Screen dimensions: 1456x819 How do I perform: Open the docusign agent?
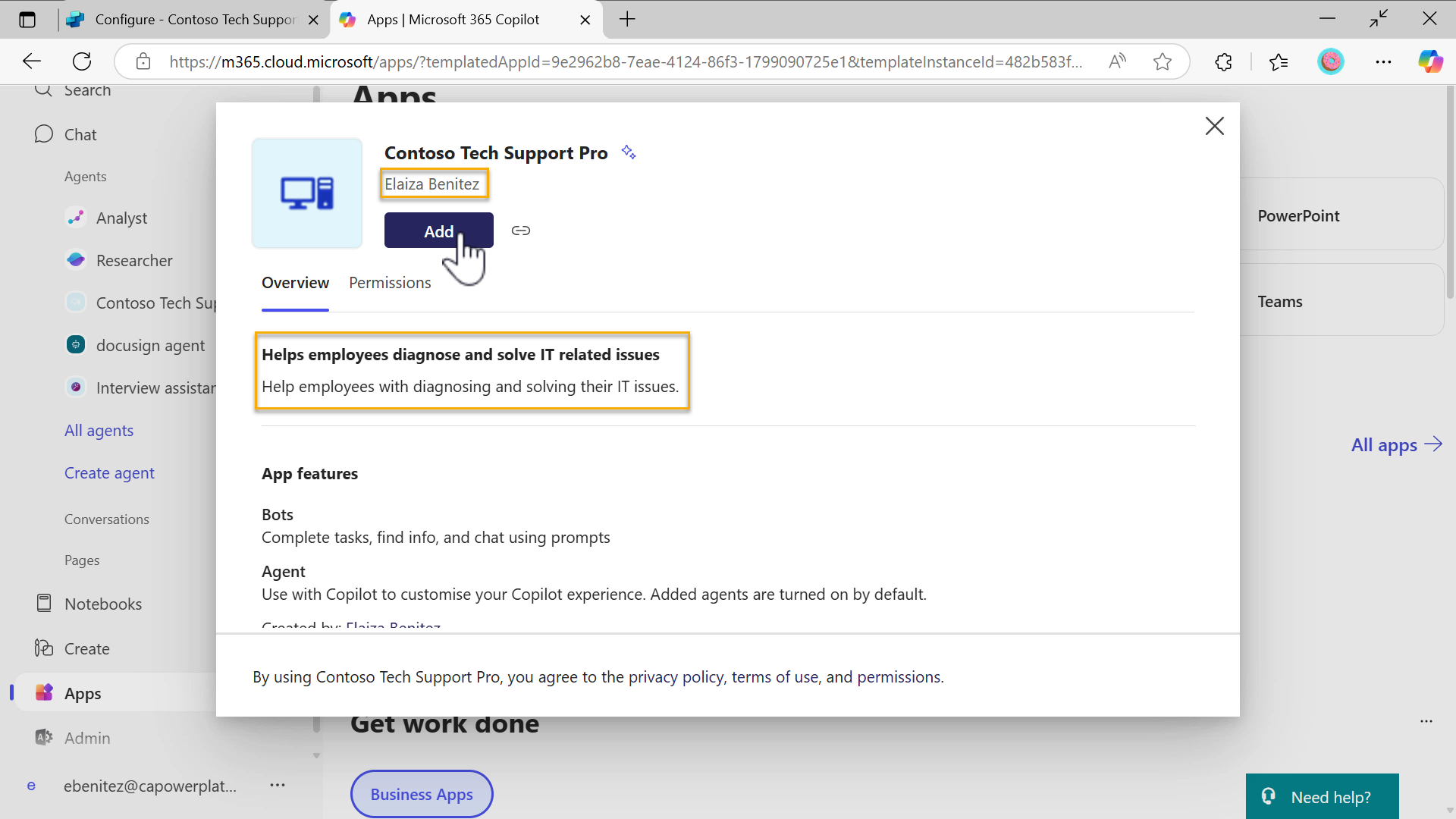point(150,346)
